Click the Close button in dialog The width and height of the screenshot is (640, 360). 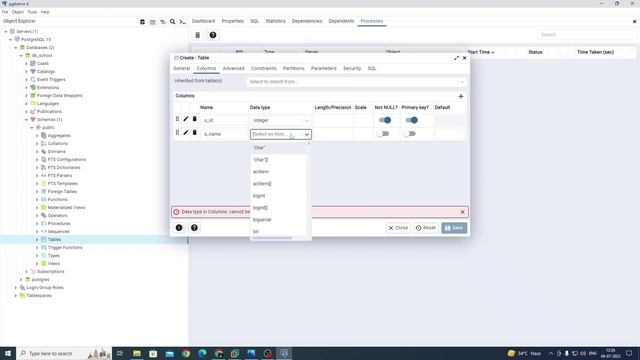398,228
